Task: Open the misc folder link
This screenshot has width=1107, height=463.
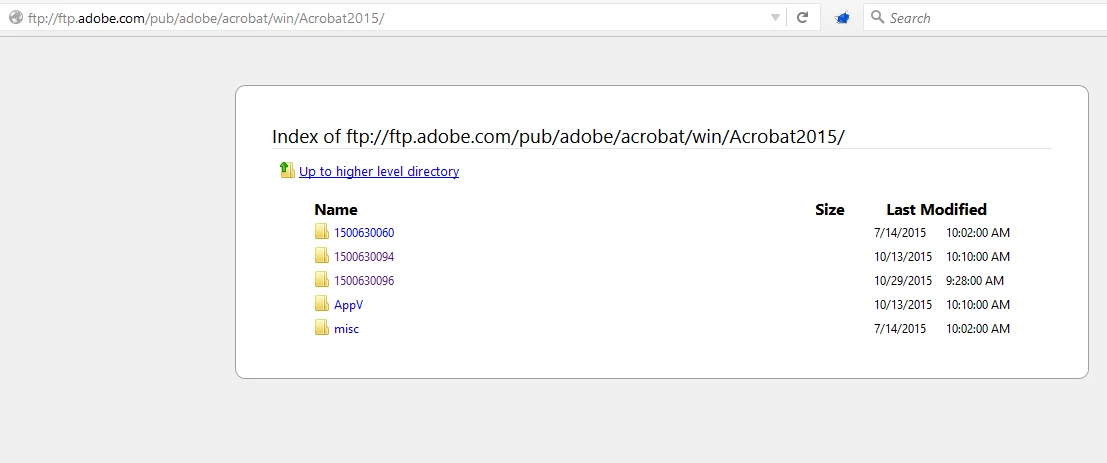Action: [x=346, y=329]
